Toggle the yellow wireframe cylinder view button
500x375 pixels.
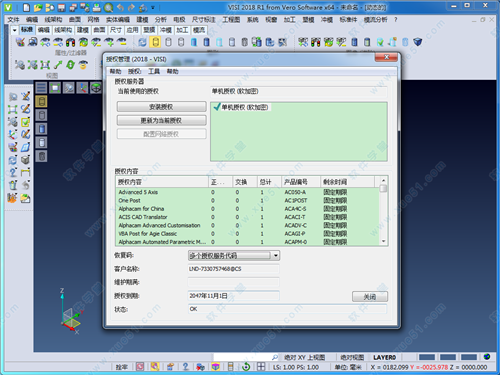point(41,102)
